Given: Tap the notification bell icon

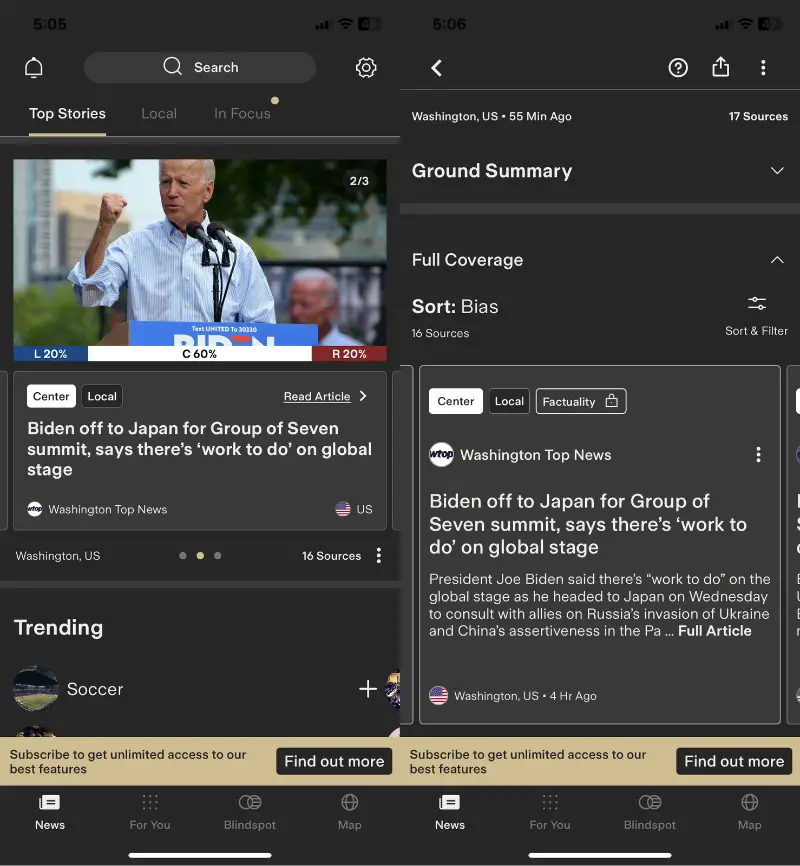Looking at the screenshot, I should coord(34,68).
